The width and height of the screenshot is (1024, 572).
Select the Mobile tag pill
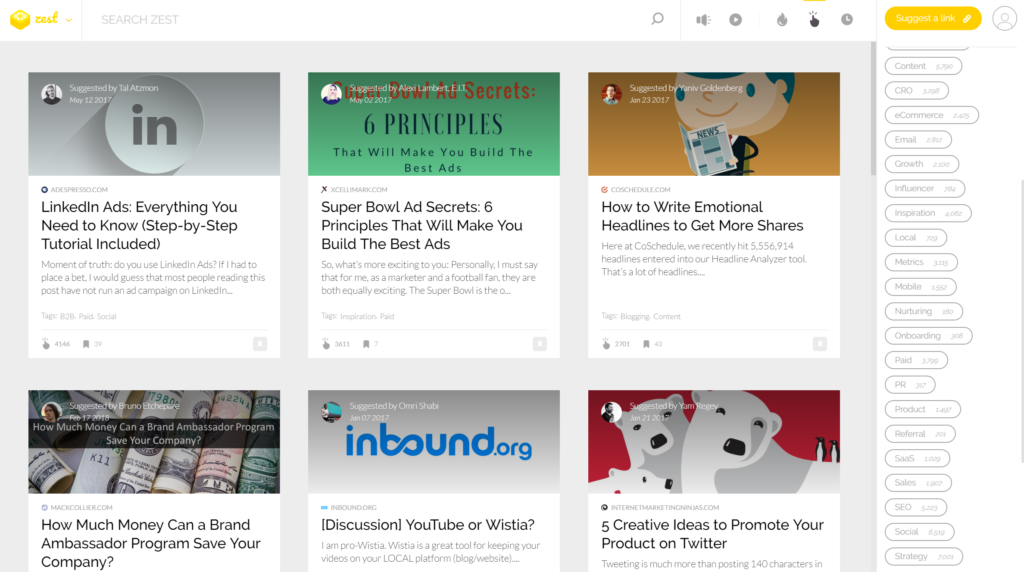(920, 287)
